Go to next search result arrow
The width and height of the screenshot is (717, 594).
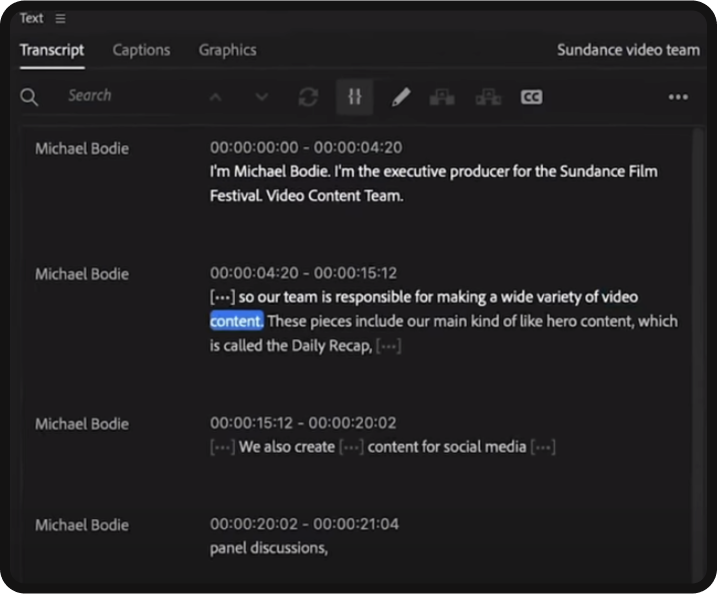pyautogui.click(x=262, y=97)
